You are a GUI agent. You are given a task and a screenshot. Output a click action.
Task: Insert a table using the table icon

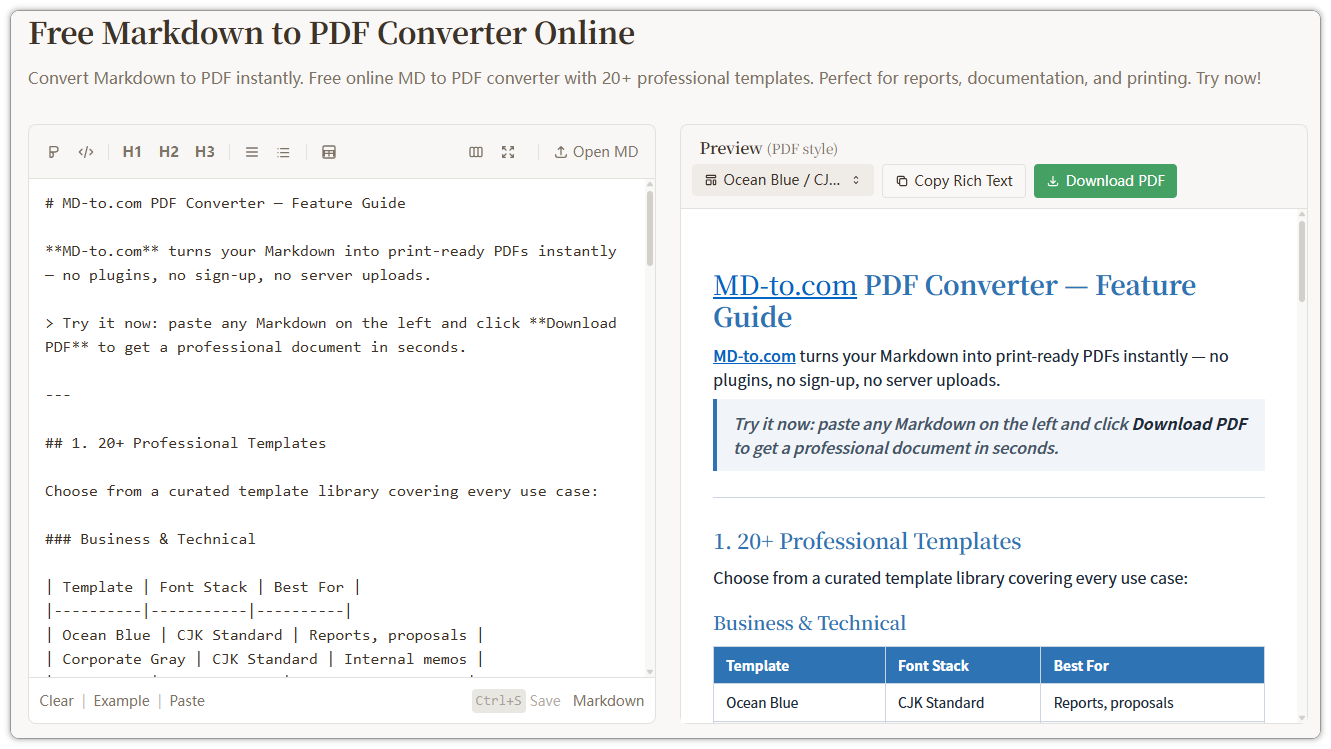point(329,152)
